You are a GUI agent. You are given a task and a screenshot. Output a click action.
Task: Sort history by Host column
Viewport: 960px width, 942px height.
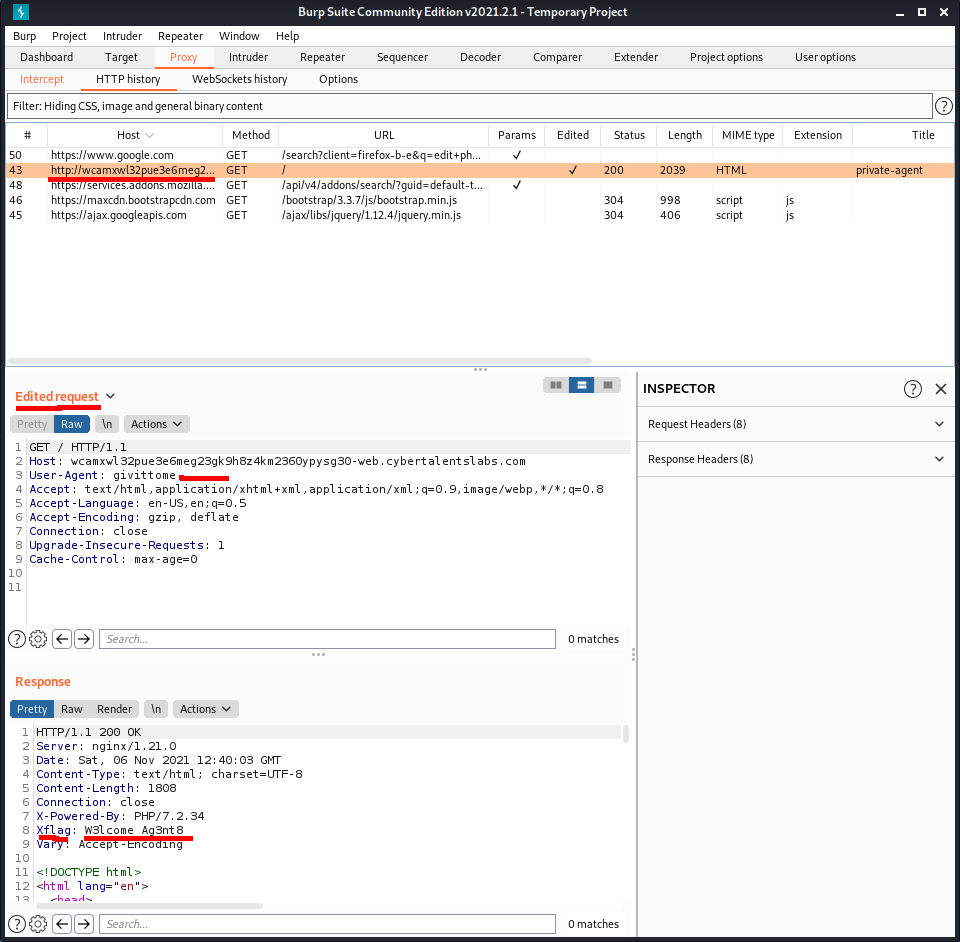pos(135,135)
